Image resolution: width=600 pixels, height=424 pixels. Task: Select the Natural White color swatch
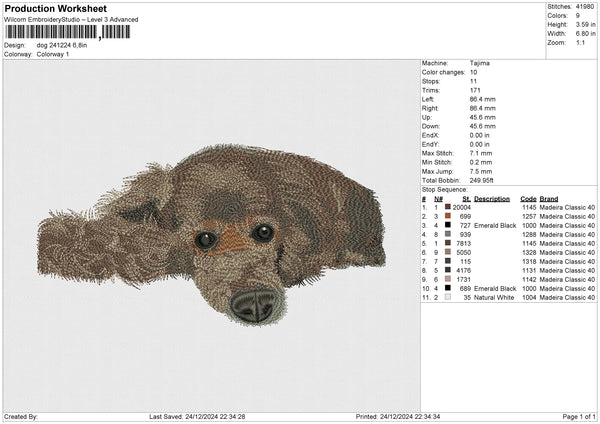[447, 297]
